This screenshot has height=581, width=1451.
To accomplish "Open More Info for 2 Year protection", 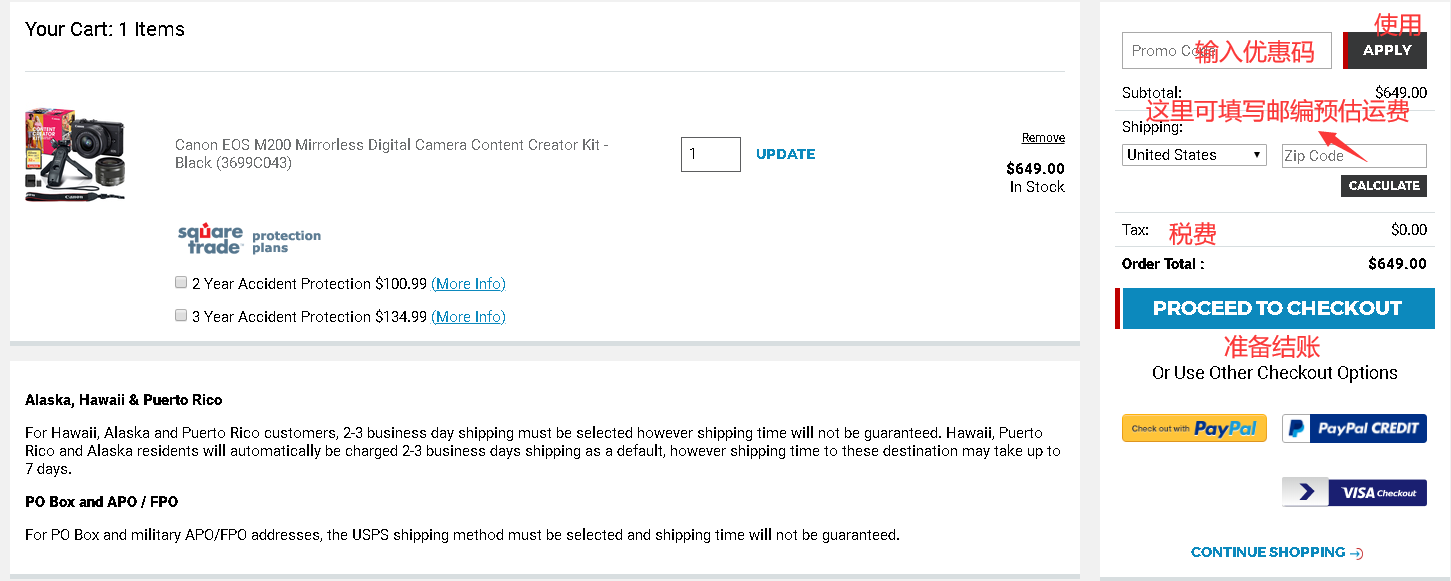I will (468, 284).
